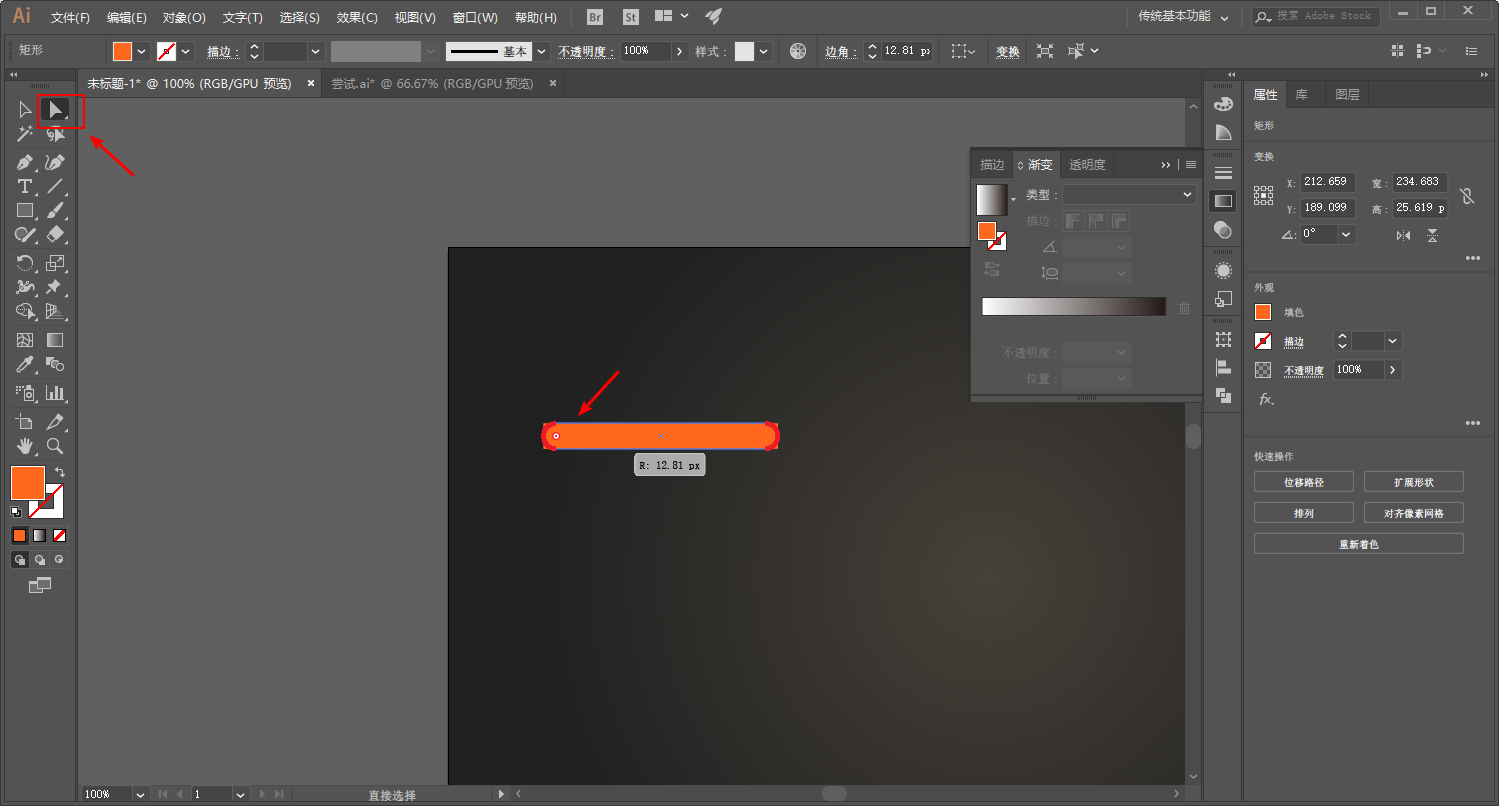Switch to the 透明度 panel tab
This screenshot has width=1499, height=806.
(1087, 165)
